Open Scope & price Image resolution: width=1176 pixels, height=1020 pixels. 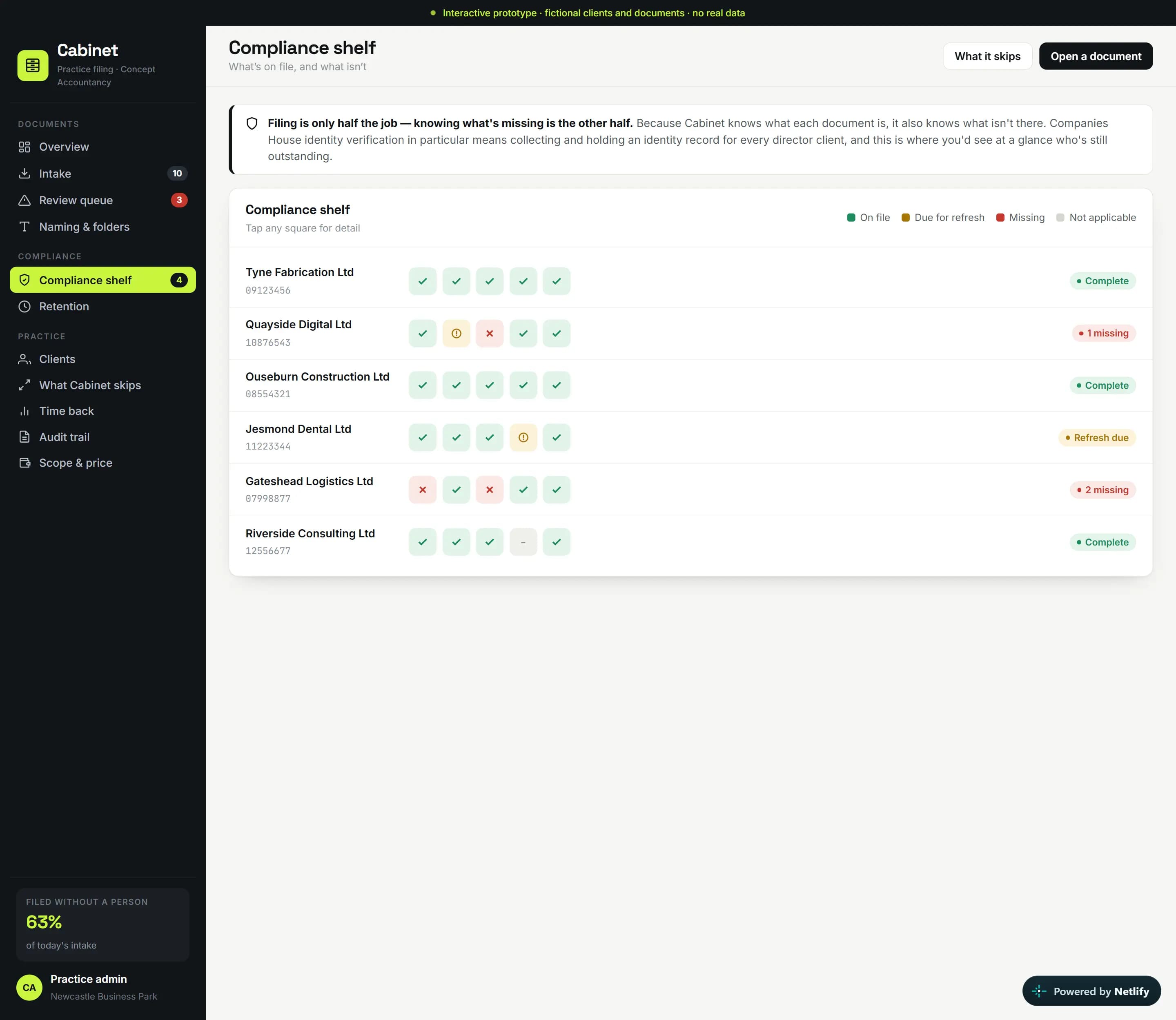point(102,463)
